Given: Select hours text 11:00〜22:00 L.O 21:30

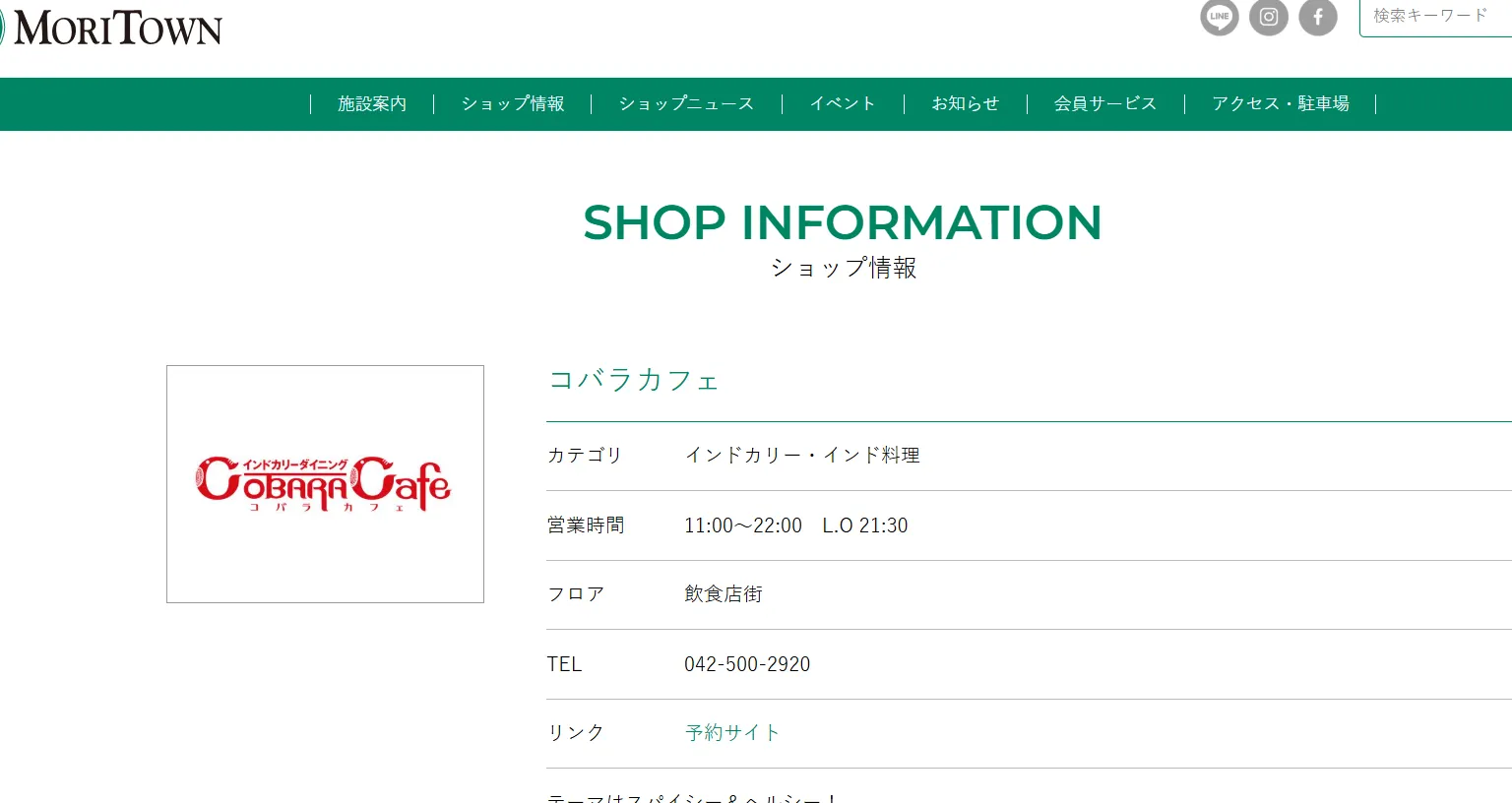Looking at the screenshot, I should point(796,525).
